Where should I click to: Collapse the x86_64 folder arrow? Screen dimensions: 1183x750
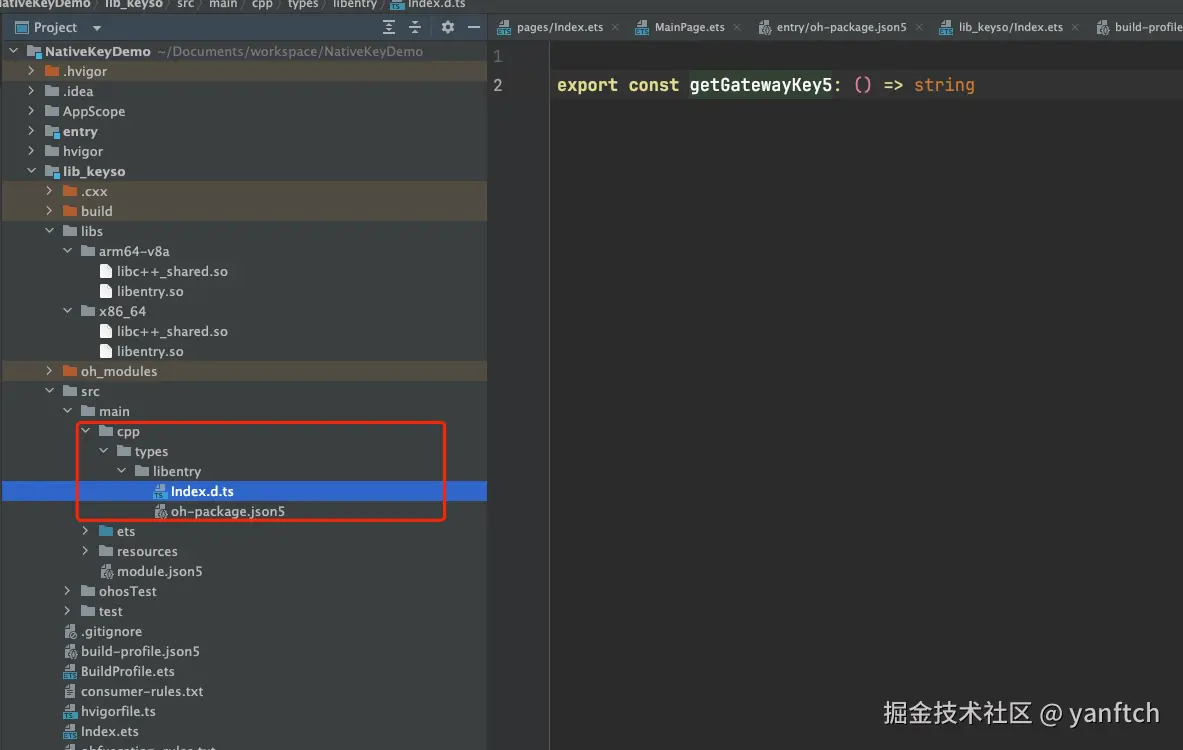67,310
